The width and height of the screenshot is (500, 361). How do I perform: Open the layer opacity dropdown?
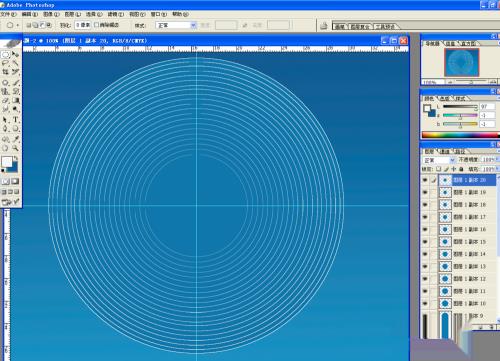tap(497, 160)
